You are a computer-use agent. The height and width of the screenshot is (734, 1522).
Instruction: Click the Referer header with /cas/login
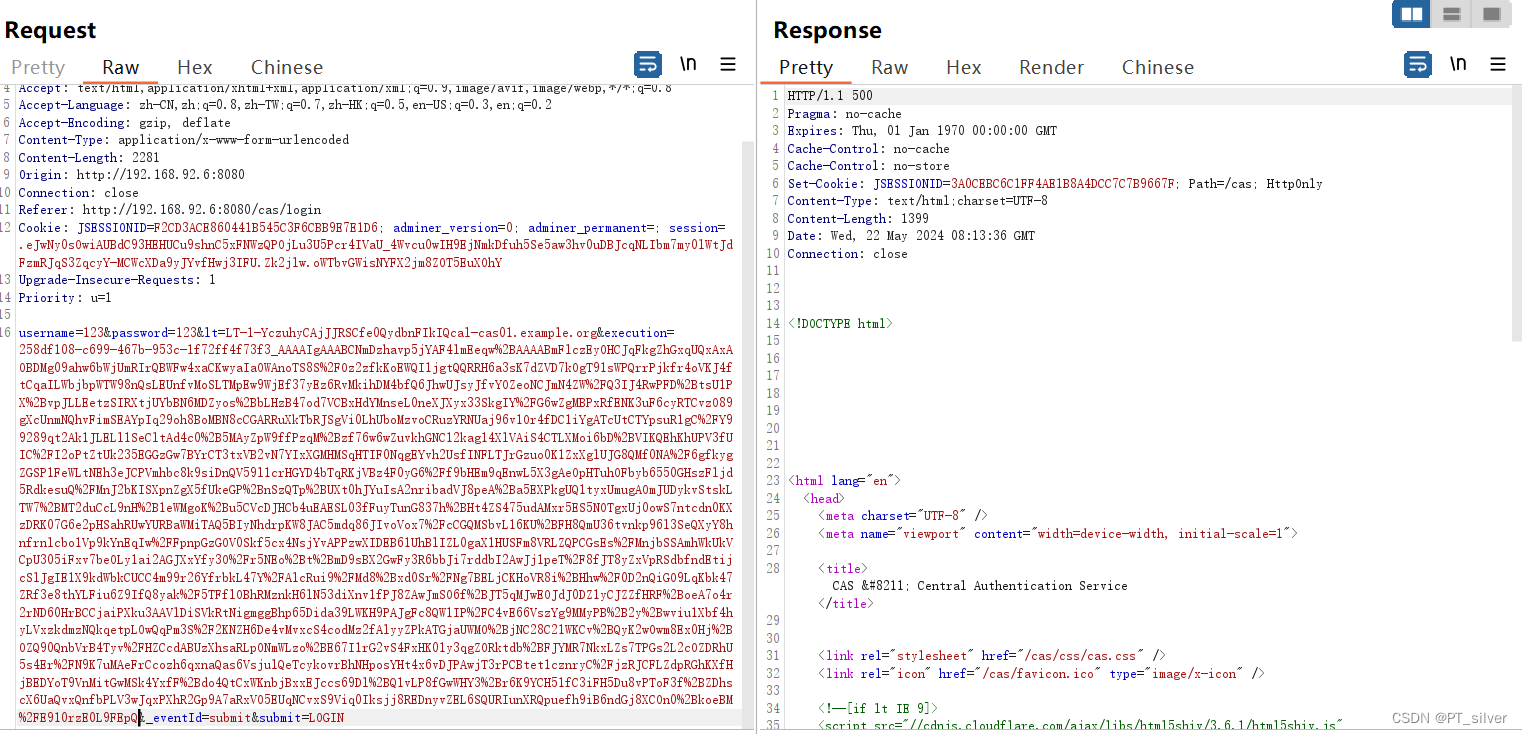[x=170, y=210]
